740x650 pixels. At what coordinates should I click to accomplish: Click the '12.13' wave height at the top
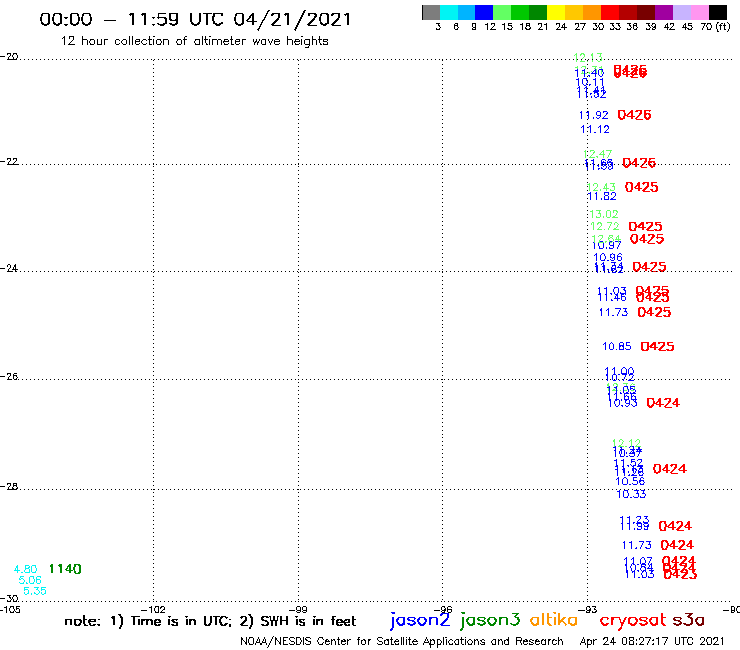pyautogui.click(x=588, y=58)
